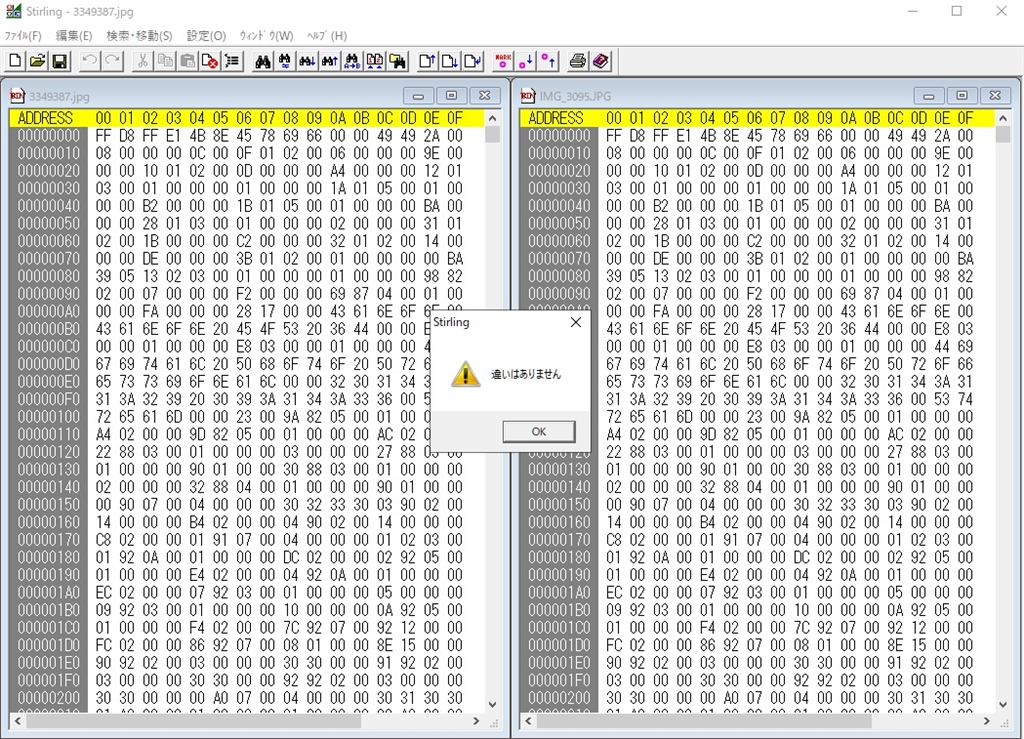Restore the IMG_3095.JPG child window

(x=961, y=96)
